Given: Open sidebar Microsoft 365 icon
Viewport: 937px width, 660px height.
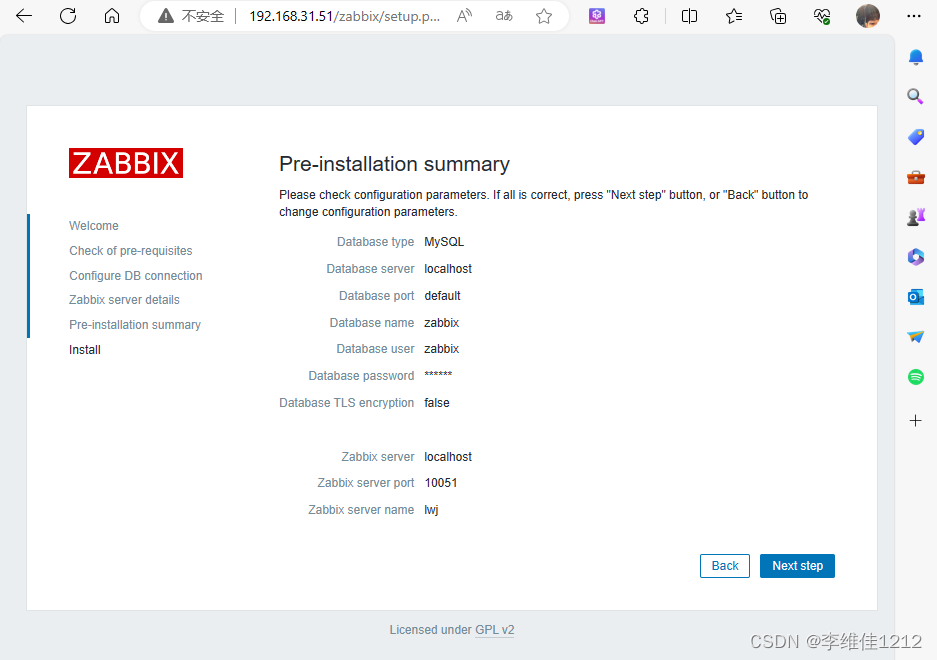Looking at the screenshot, I should coord(915,257).
